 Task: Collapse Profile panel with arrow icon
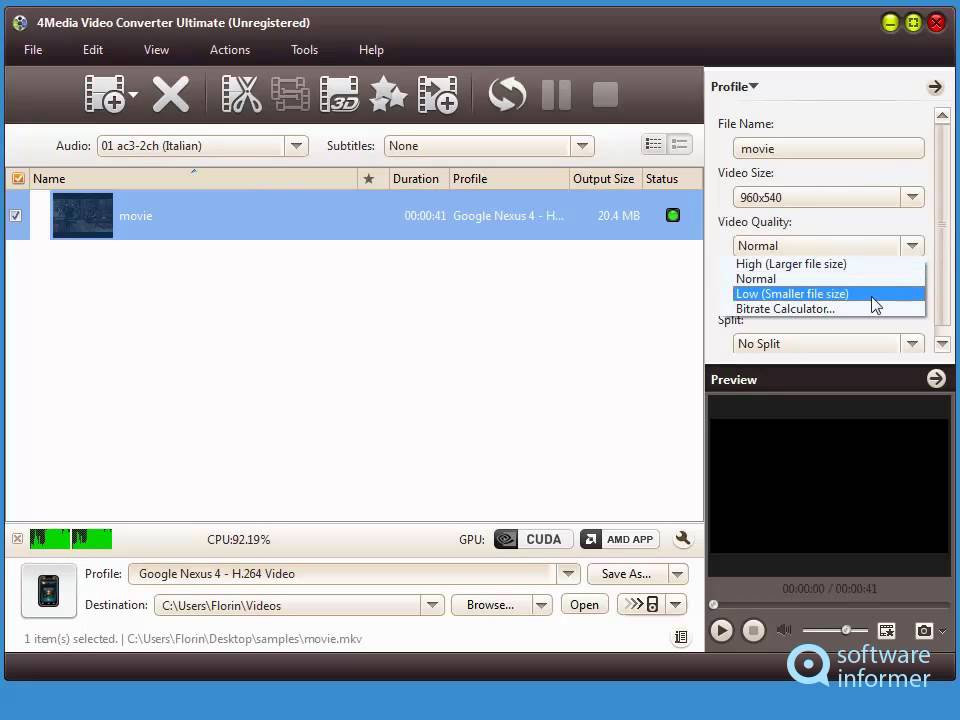point(935,87)
